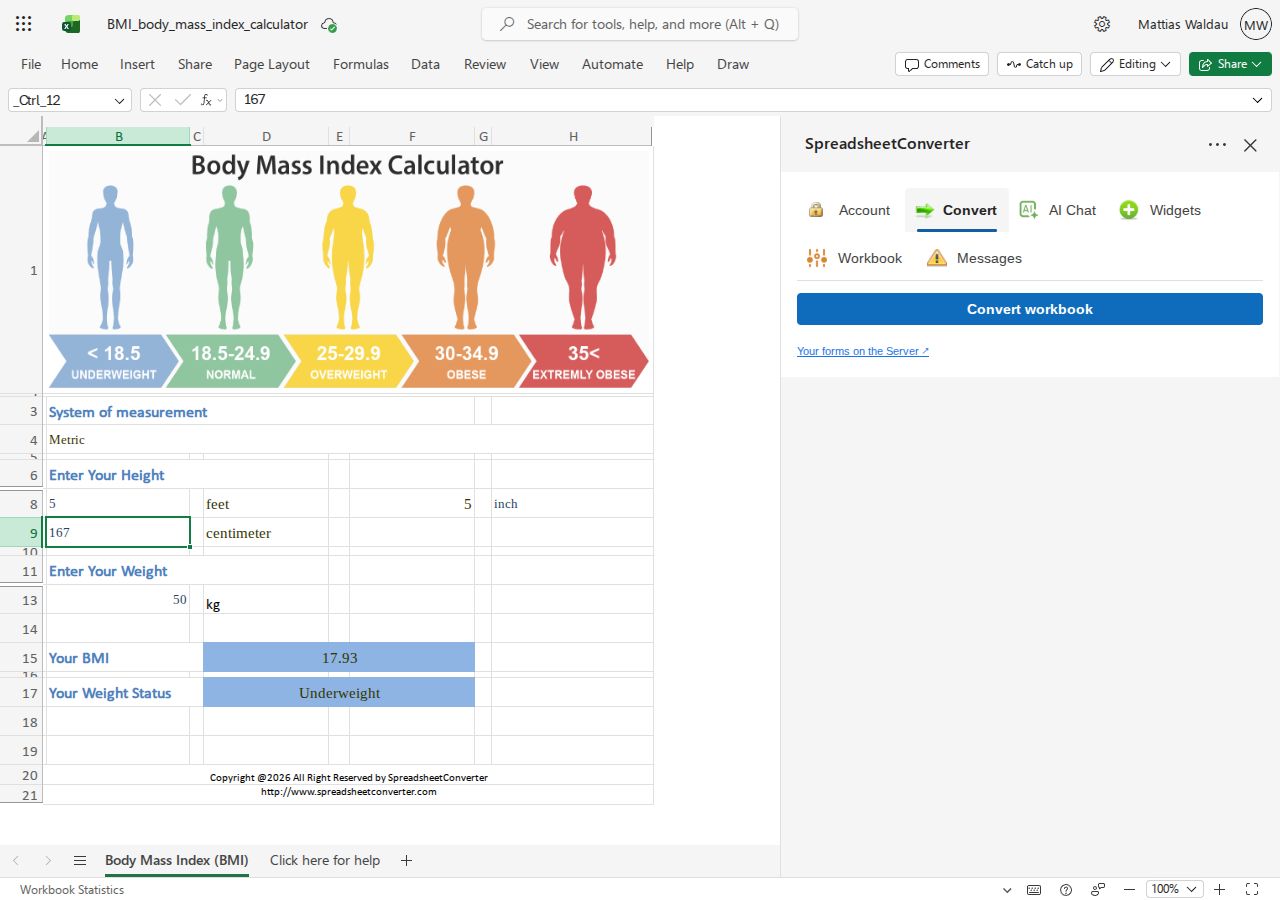
Task: Click the Catch up button
Action: (1039, 64)
